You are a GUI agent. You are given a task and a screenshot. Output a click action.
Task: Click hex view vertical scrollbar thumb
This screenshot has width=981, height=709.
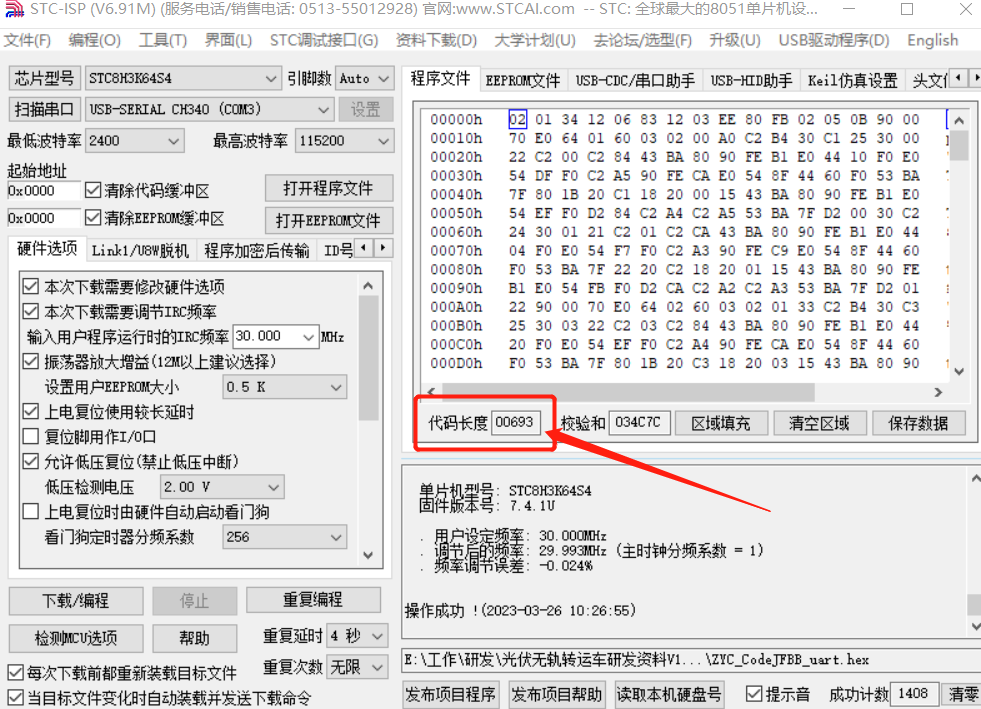pyautogui.click(x=959, y=145)
